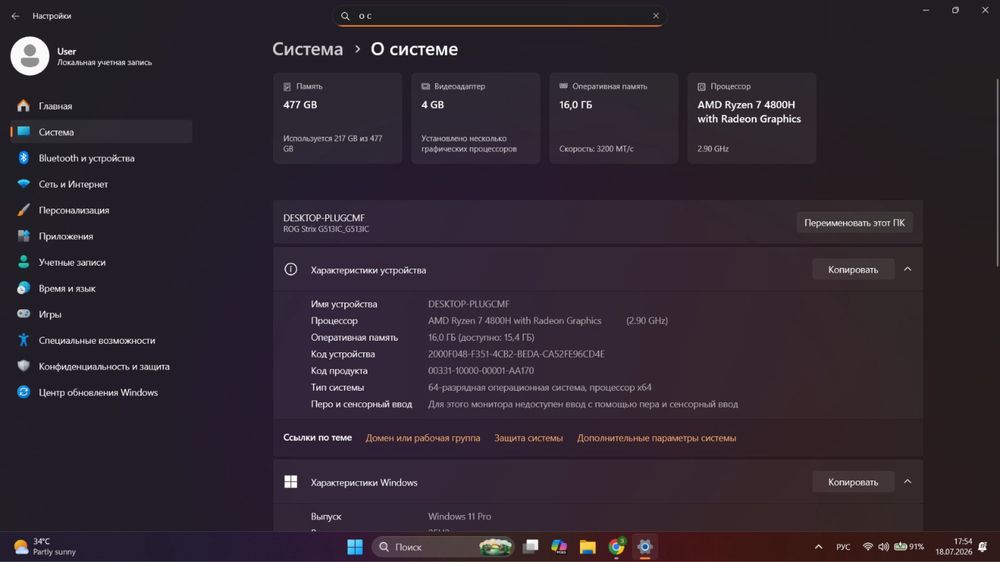Go to Сеть и Интернет section
The height and width of the screenshot is (562, 1000).
[101, 184]
